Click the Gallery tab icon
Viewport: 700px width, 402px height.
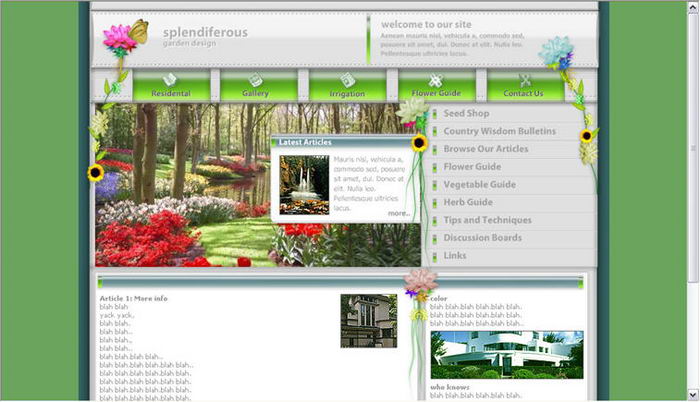tap(255, 79)
